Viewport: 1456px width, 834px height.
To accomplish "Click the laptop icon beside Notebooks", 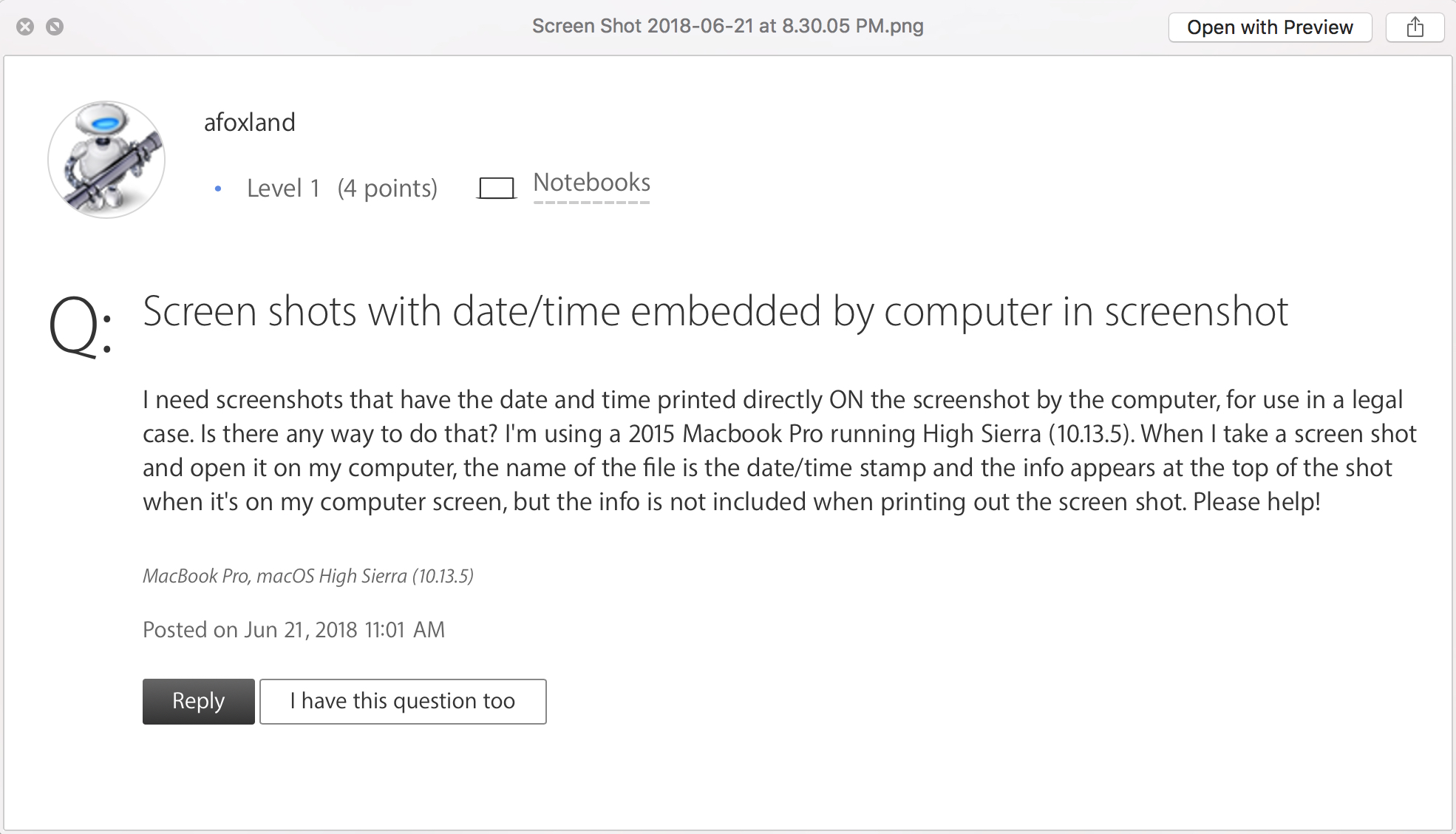I will coord(496,189).
